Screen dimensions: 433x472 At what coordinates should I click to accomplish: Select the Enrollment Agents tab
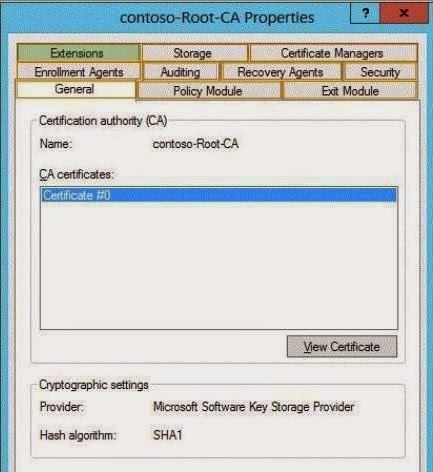[x=79, y=72]
